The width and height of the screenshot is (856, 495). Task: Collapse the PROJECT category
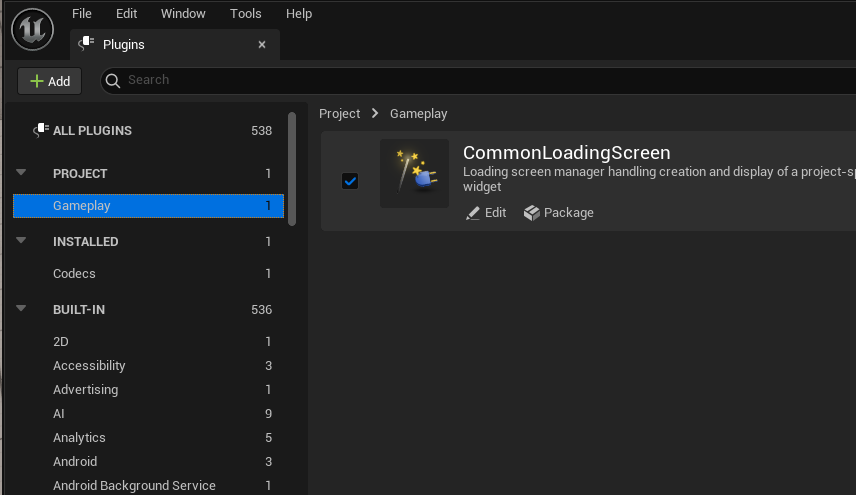click(21, 172)
